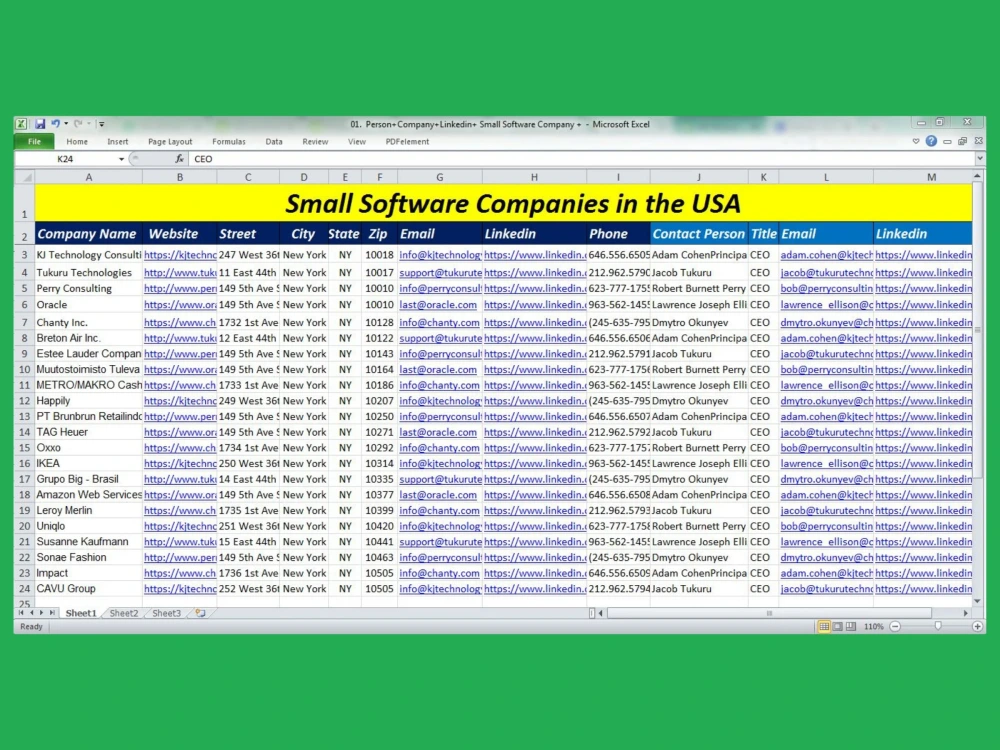Expand the formula bar with right chevron
The width and height of the screenshot is (1000, 750).
tap(980, 159)
